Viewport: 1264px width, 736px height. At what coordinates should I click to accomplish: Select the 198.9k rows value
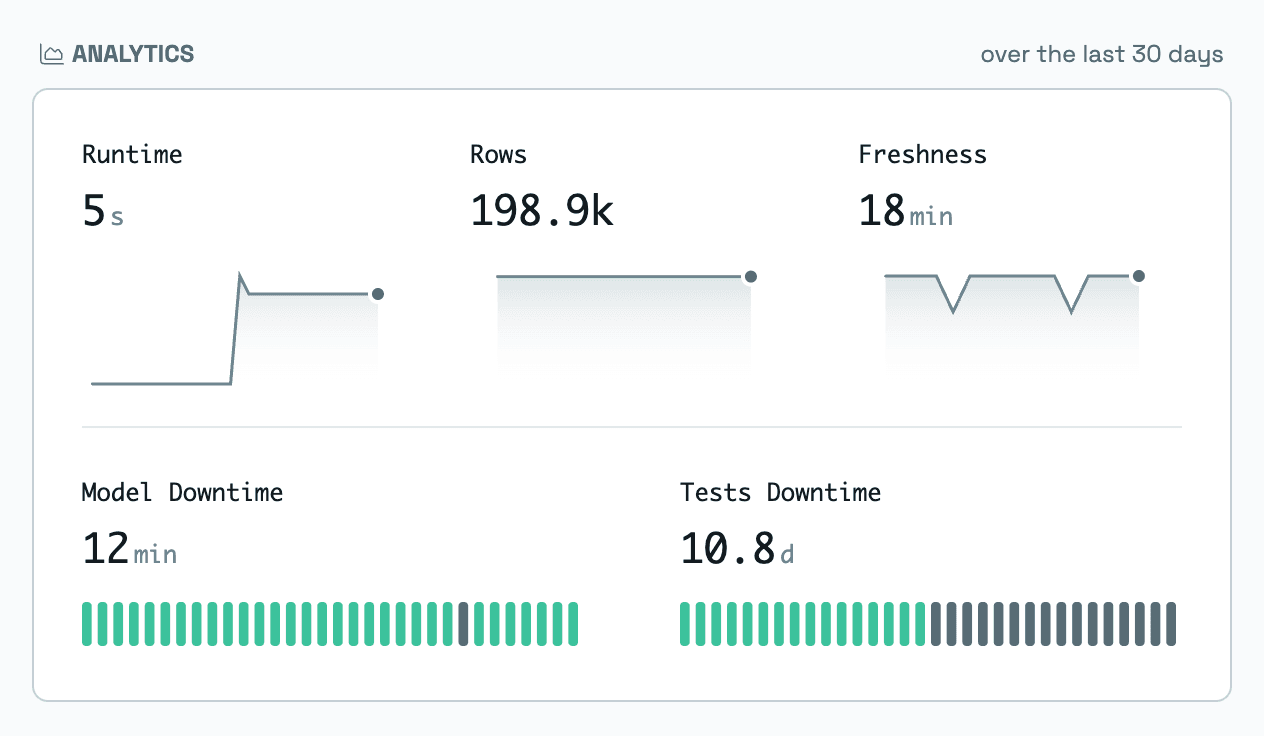coord(541,212)
